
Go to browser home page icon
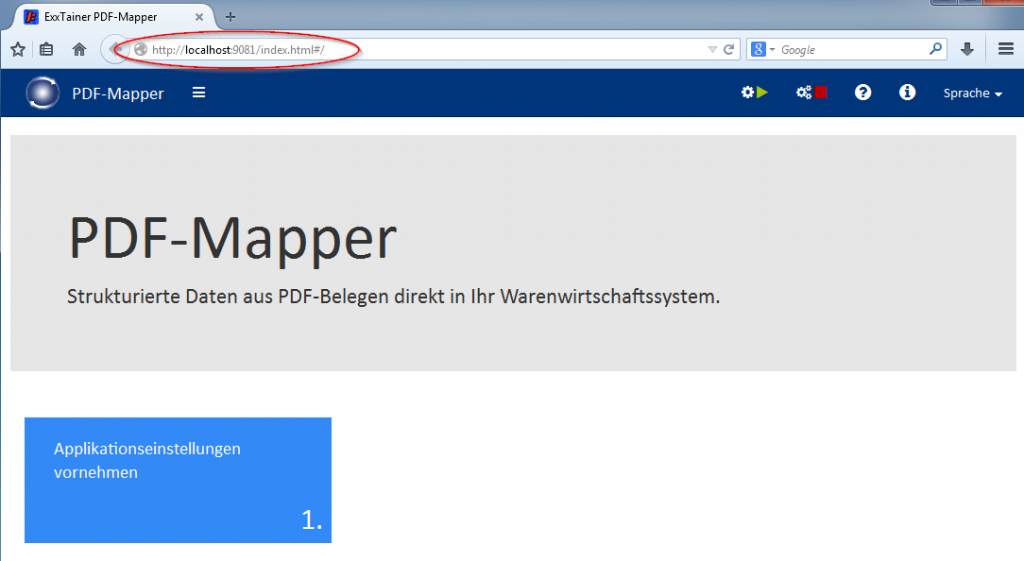click(x=79, y=50)
